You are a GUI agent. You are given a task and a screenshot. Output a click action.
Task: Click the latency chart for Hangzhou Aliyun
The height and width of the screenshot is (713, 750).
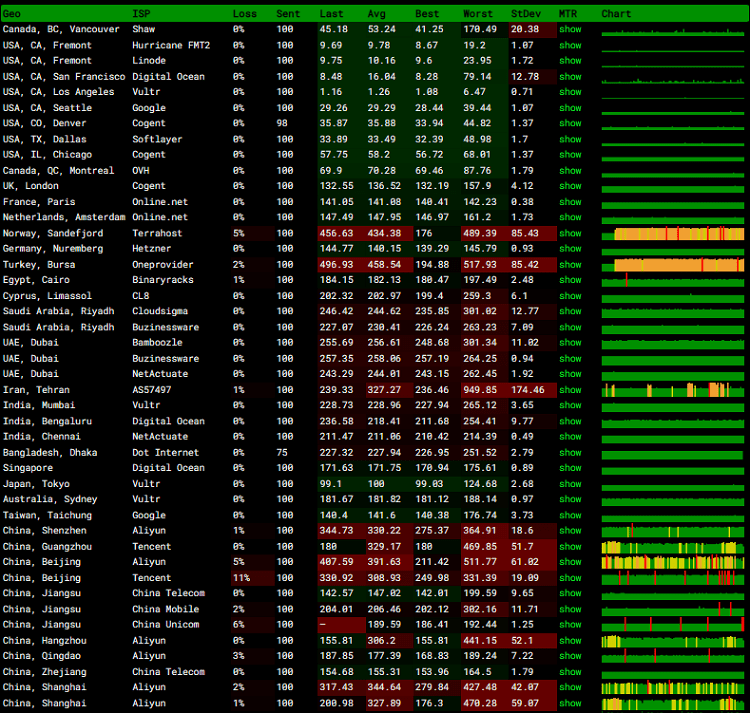pyautogui.click(x=673, y=641)
